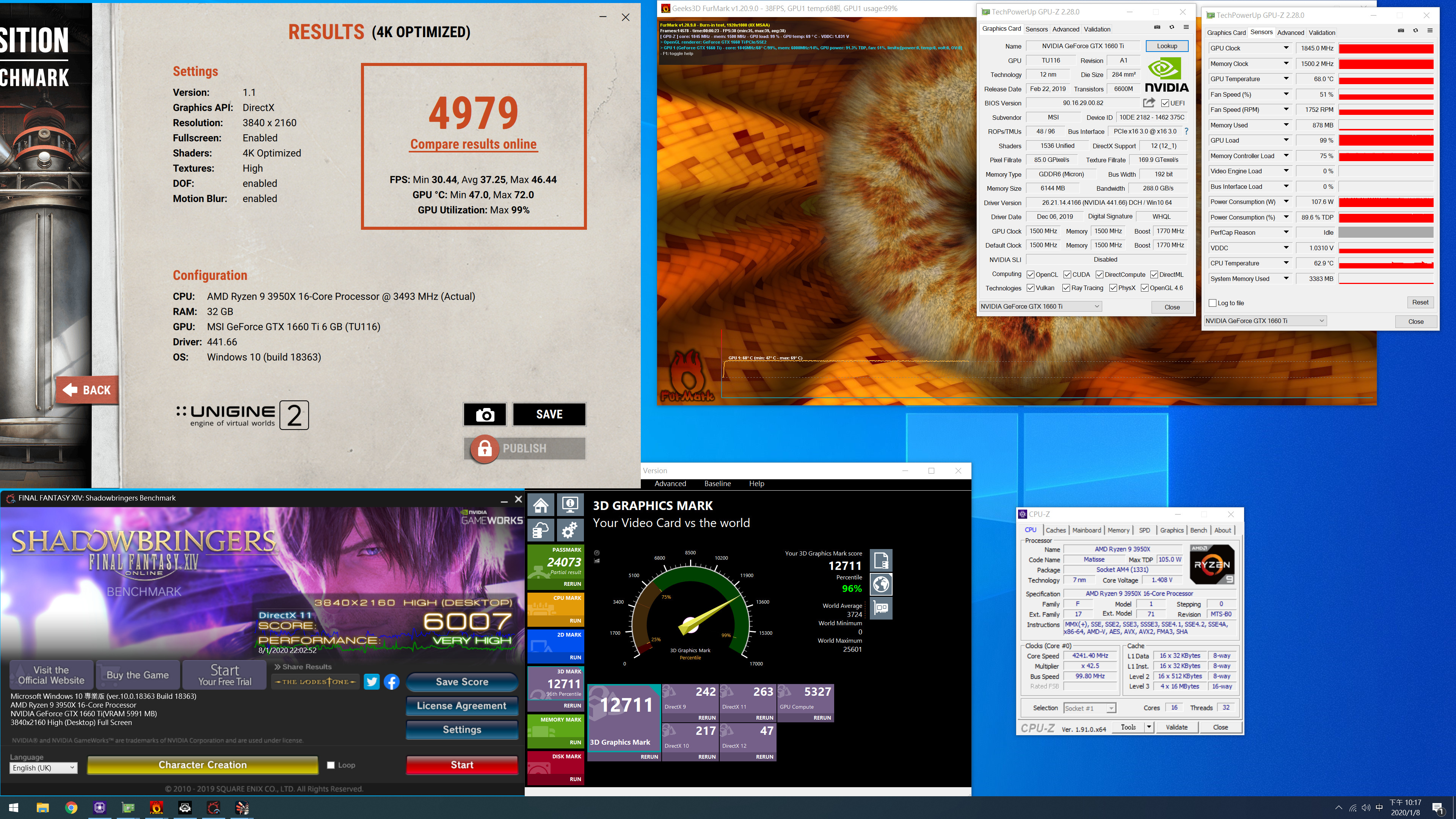The image size is (1456, 819).
Task: Open the cloud baseline database icon in PerformanceTest
Action: coord(541,530)
